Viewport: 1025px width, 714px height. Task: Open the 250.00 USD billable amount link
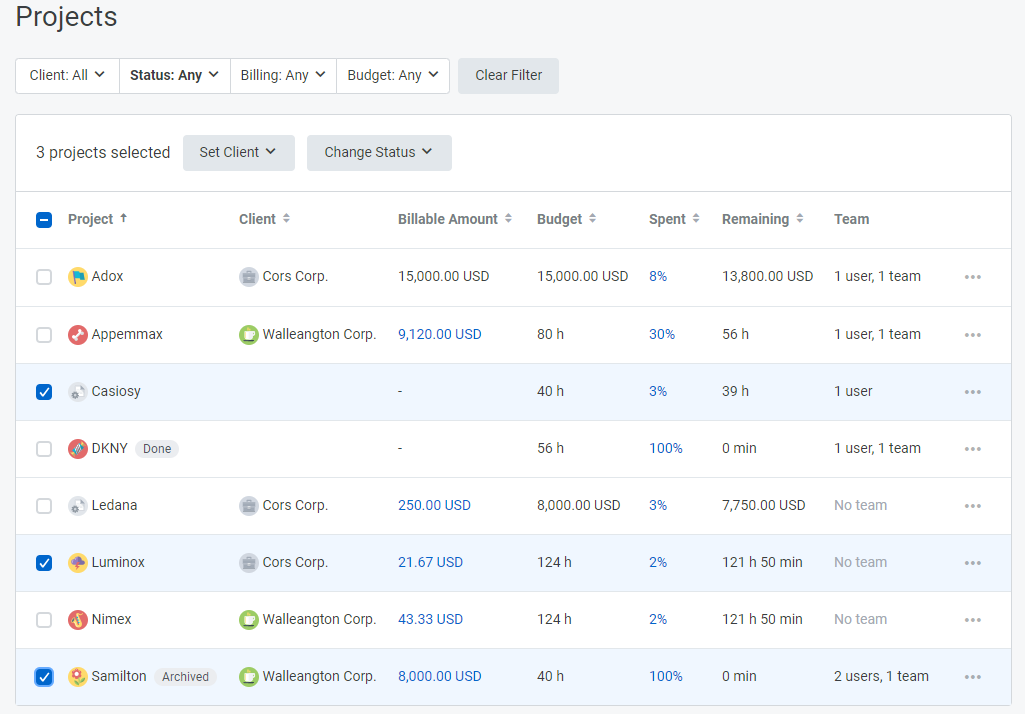click(x=434, y=505)
